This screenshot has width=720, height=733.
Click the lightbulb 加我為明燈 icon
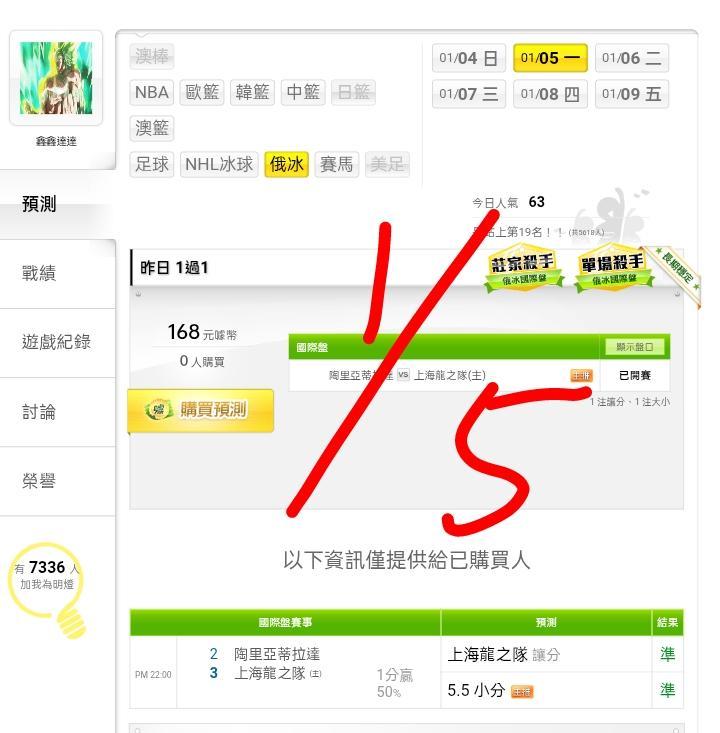(48, 589)
